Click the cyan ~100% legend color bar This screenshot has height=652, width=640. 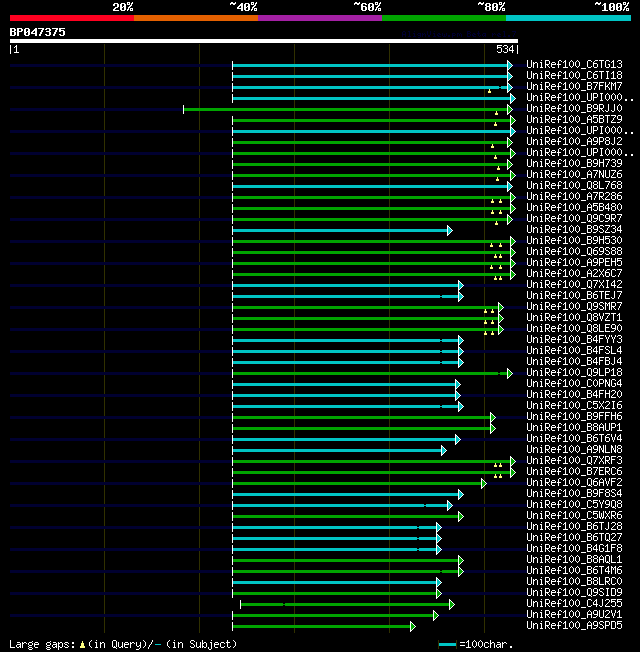pyautogui.click(x=568, y=18)
